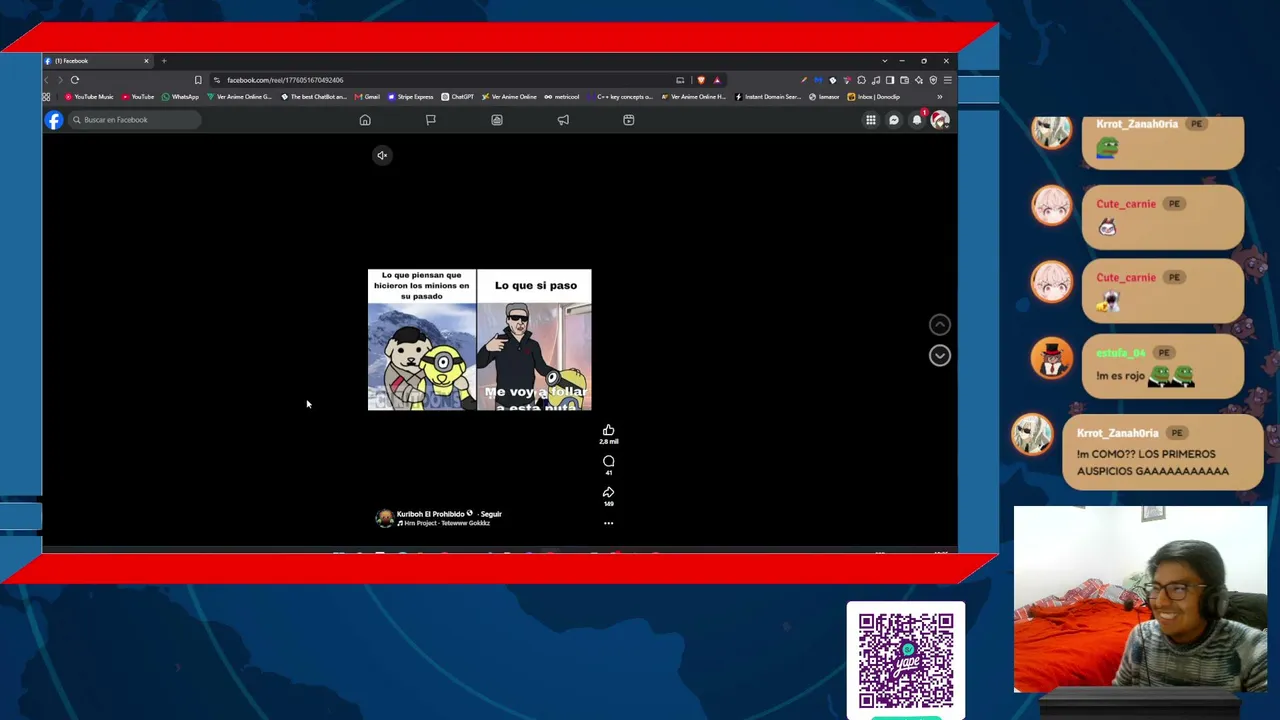Go to Facebook Home via house icon

(365, 120)
